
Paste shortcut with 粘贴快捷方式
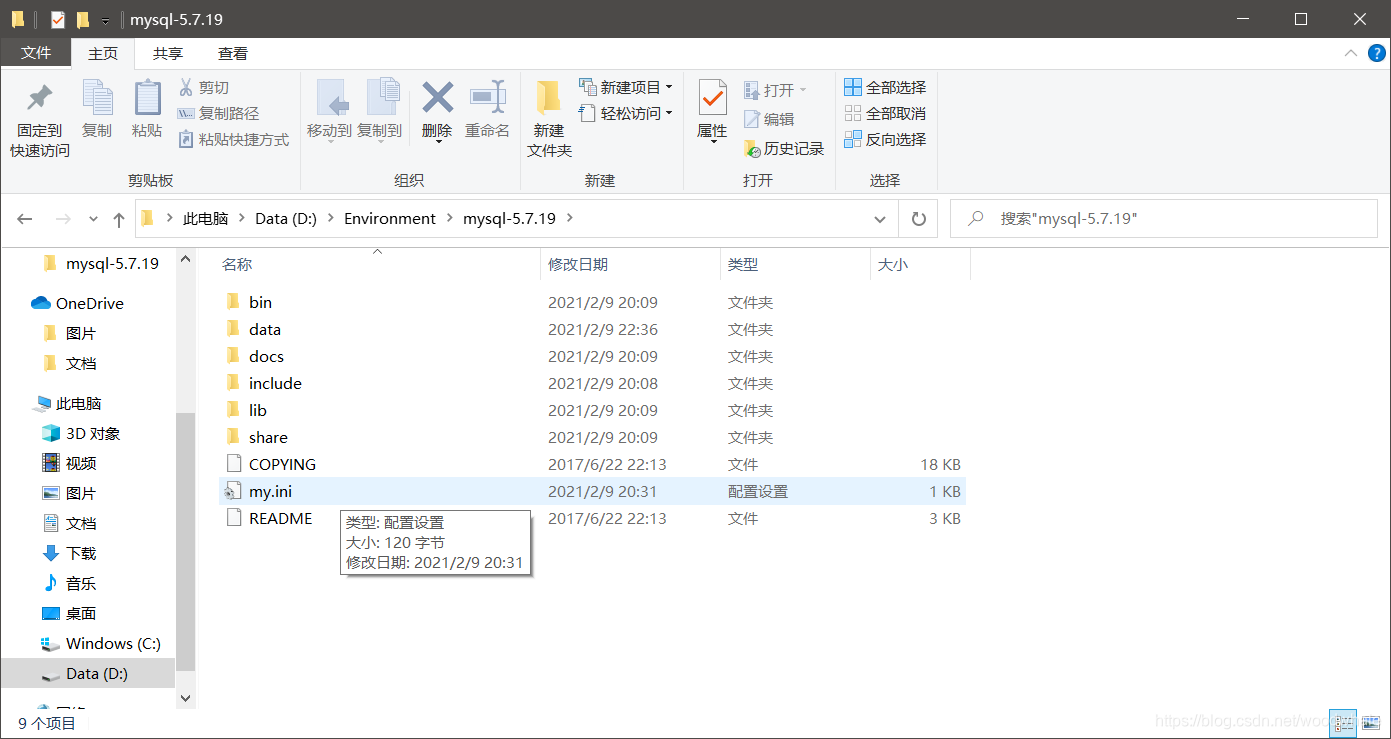click(233, 140)
